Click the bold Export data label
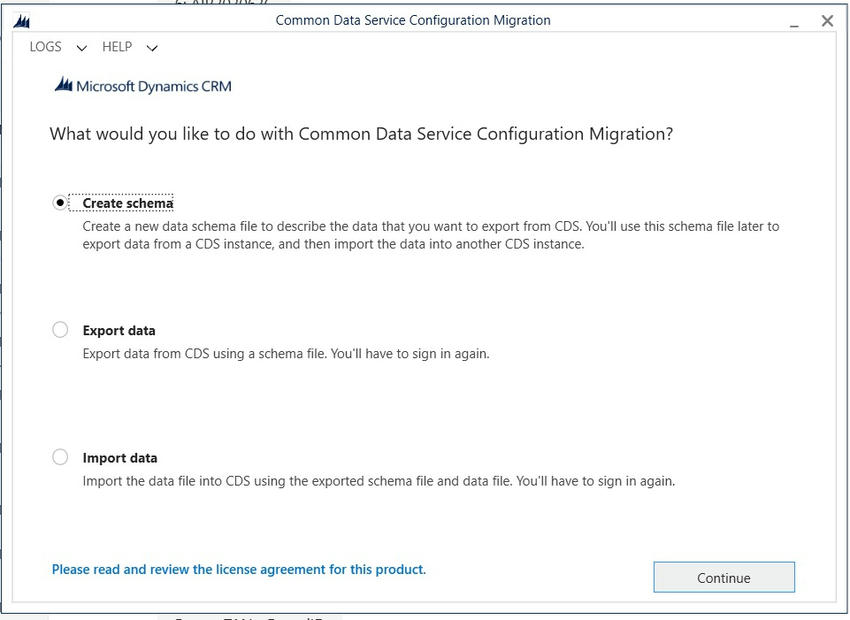850x620 pixels. click(x=119, y=330)
